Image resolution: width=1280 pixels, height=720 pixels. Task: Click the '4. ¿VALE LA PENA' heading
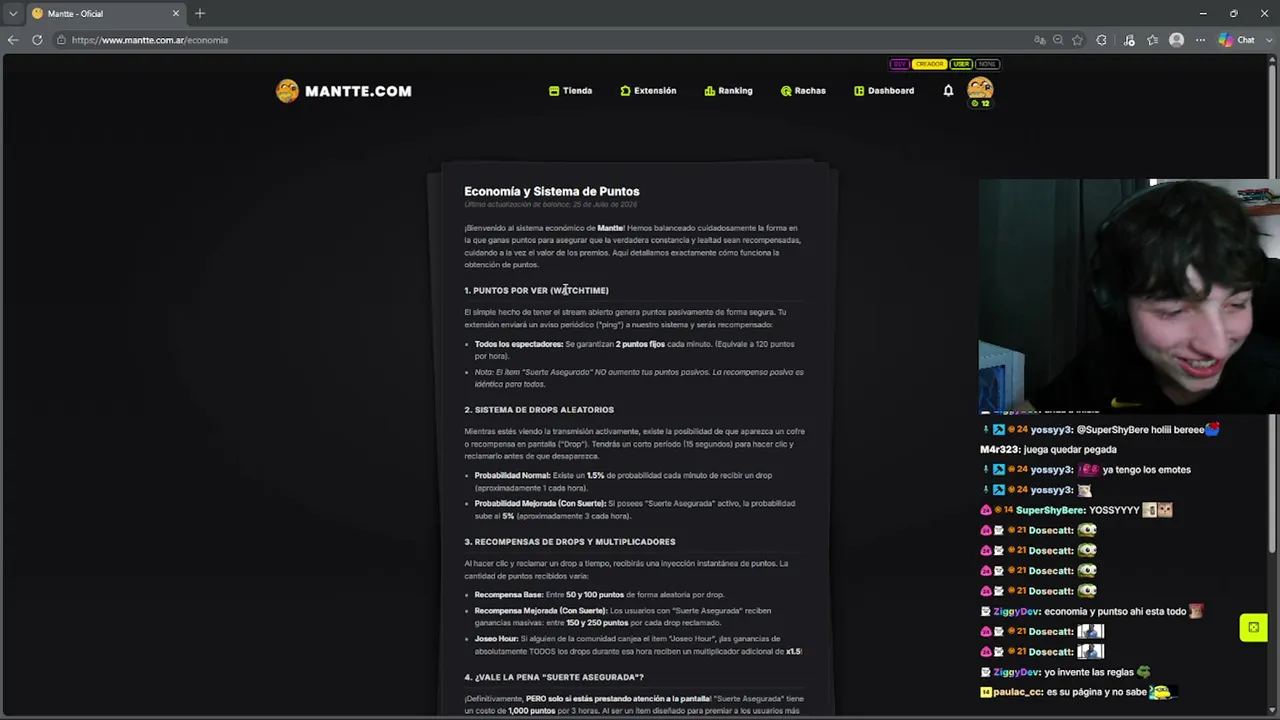(554, 677)
